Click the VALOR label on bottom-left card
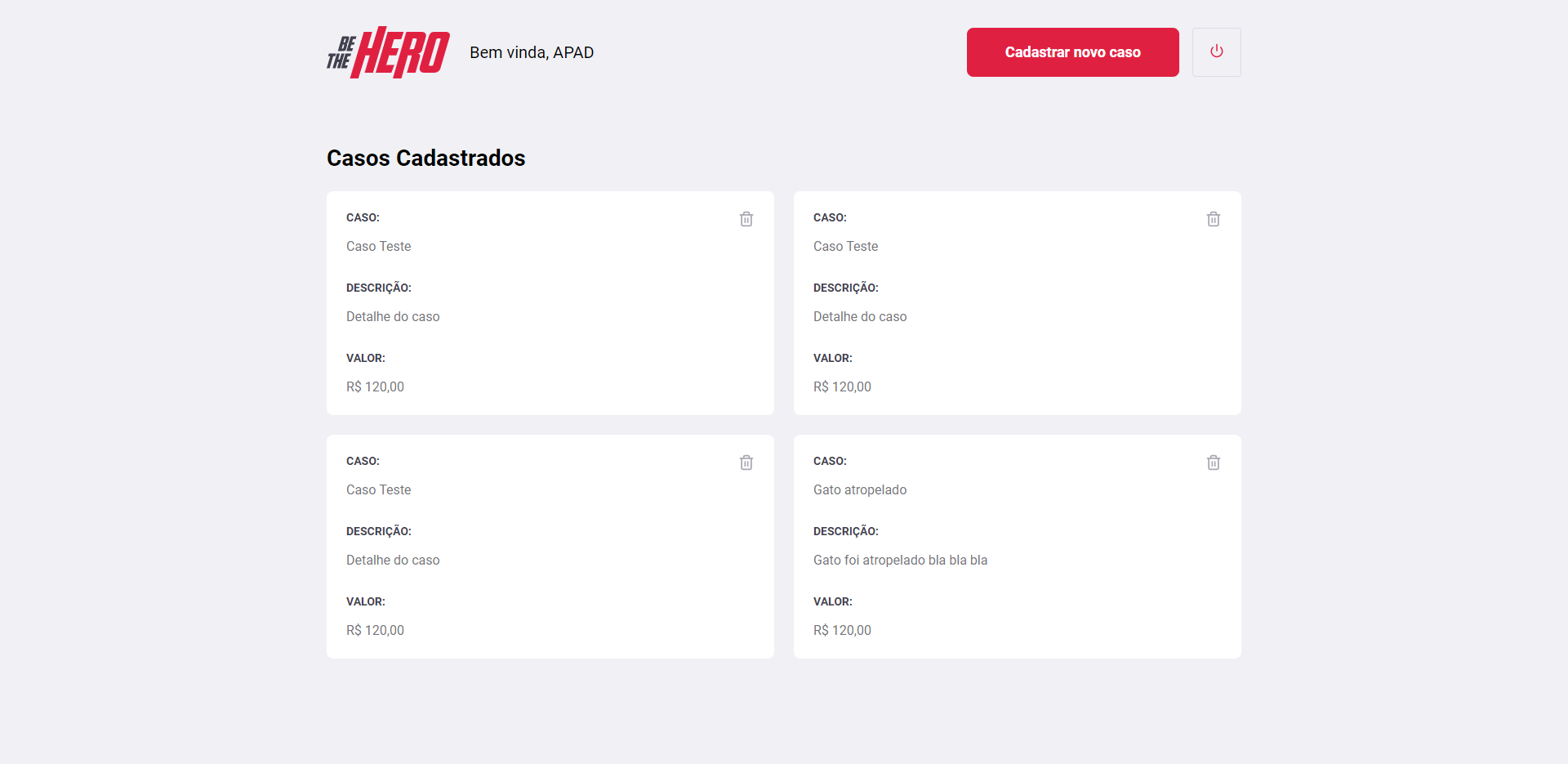This screenshot has width=1568, height=764. click(x=365, y=601)
